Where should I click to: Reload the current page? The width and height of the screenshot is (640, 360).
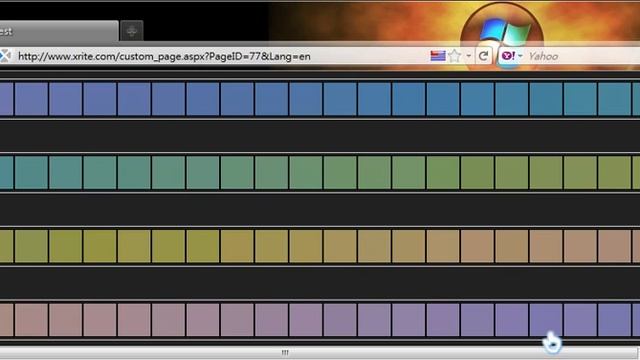484,56
